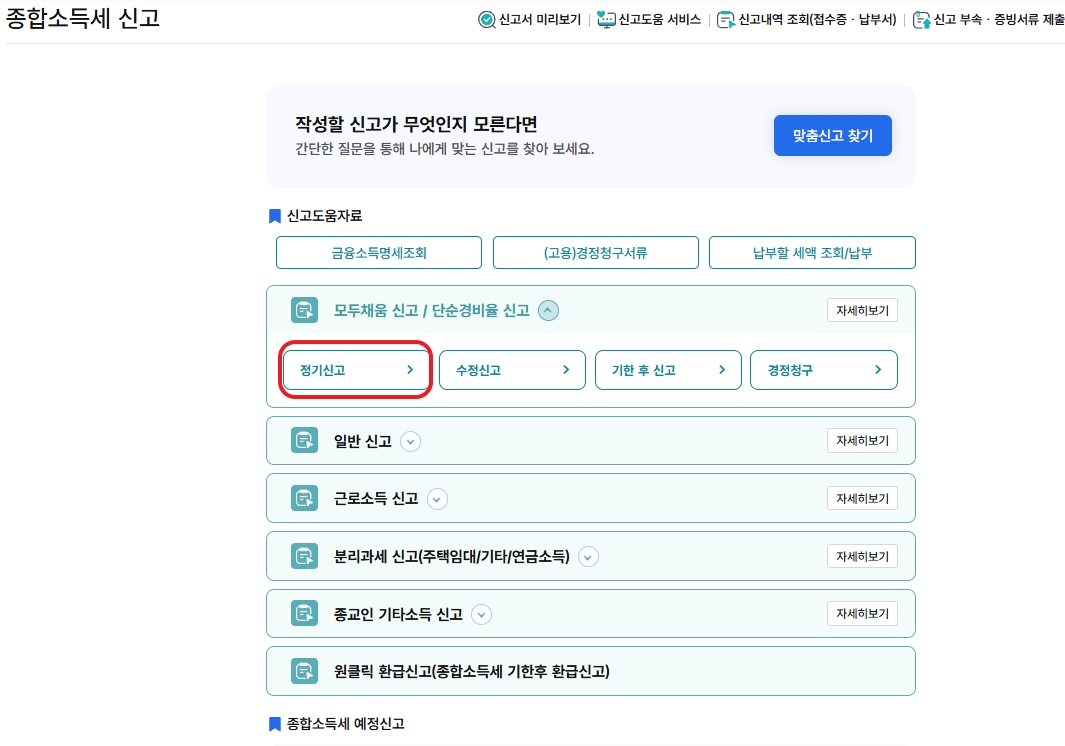The width and height of the screenshot is (1065, 746).
Task: Click the document icon beside 모두채움 신고 section
Action: (x=304, y=310)
